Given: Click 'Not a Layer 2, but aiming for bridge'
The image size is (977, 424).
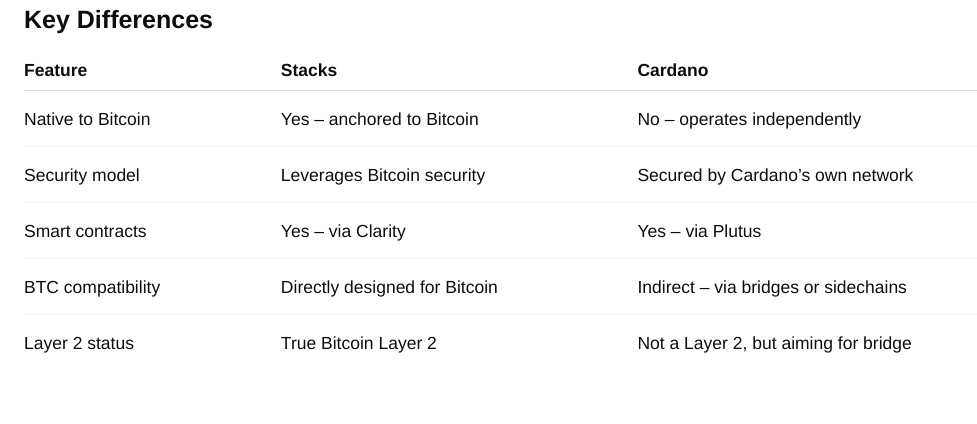Looking at the screenshot, I should pyautogui.click(x=774, y=343).
